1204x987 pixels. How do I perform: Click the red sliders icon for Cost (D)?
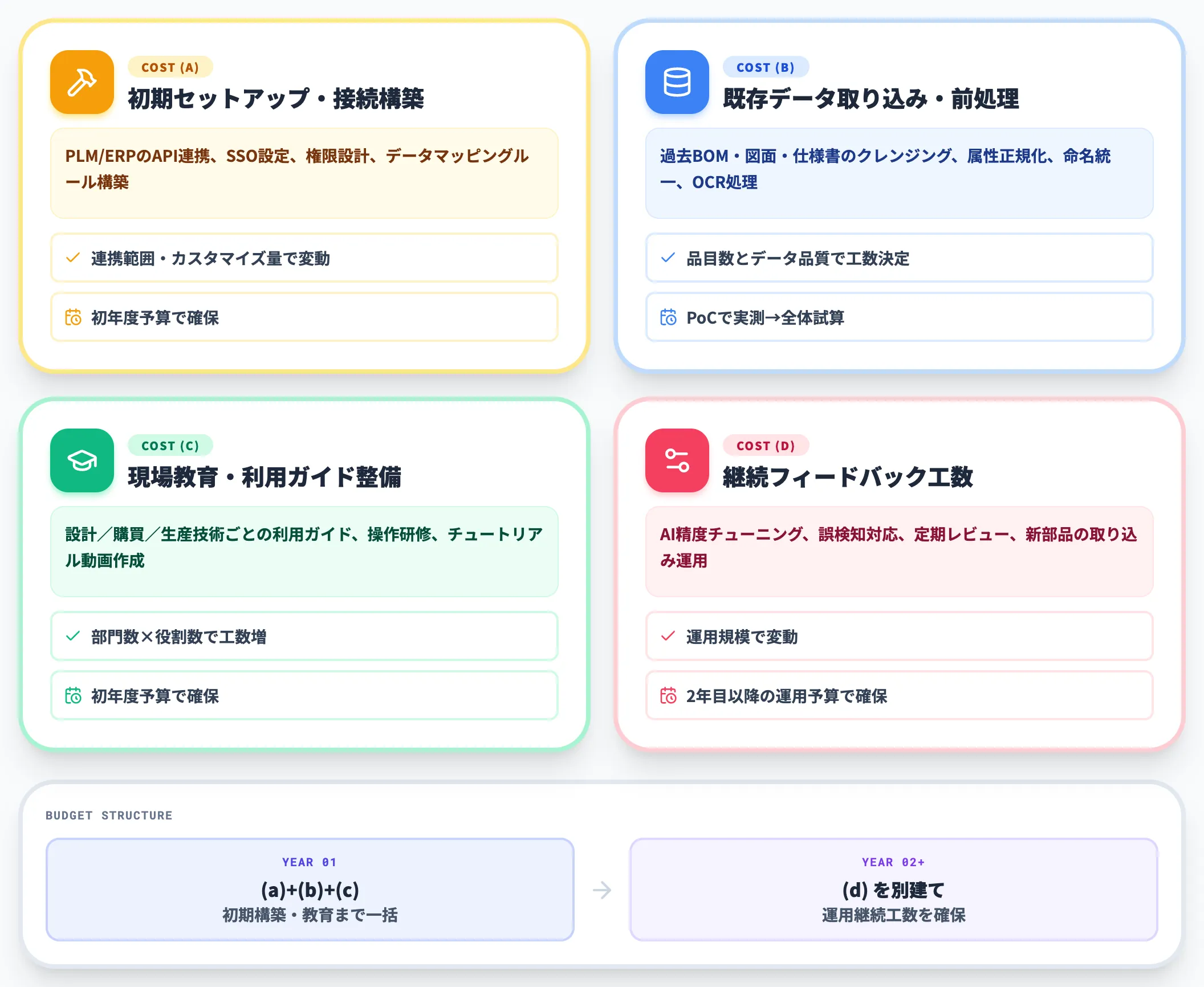coord(677,460)
